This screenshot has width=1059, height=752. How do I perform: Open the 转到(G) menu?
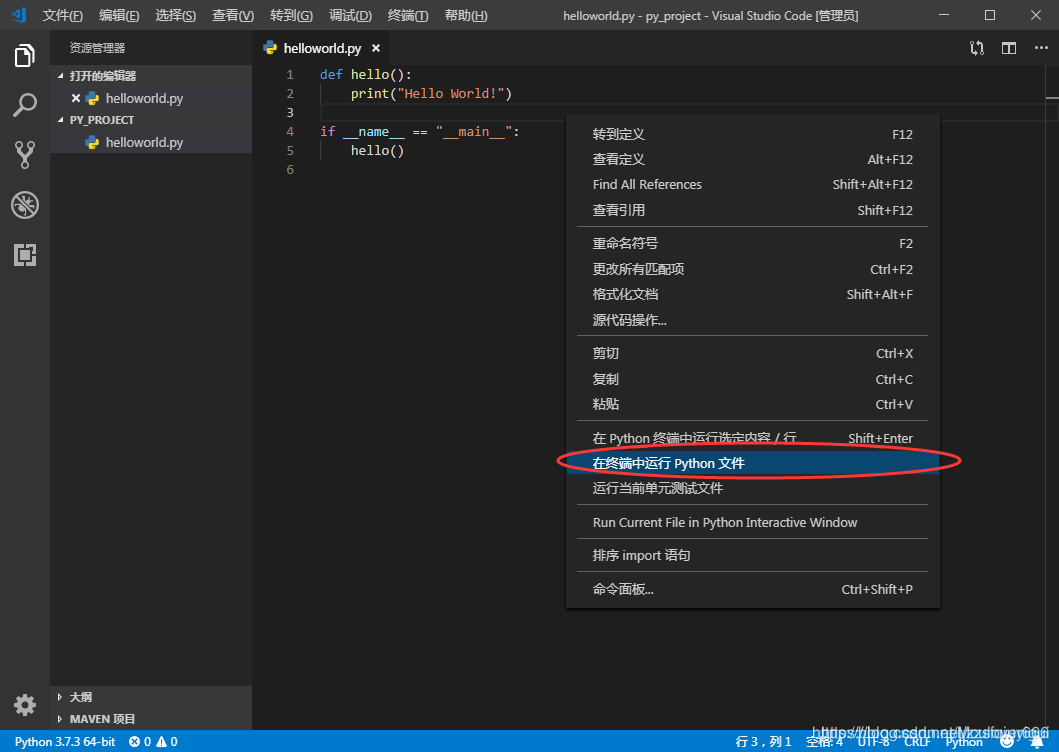click(291, 15)
